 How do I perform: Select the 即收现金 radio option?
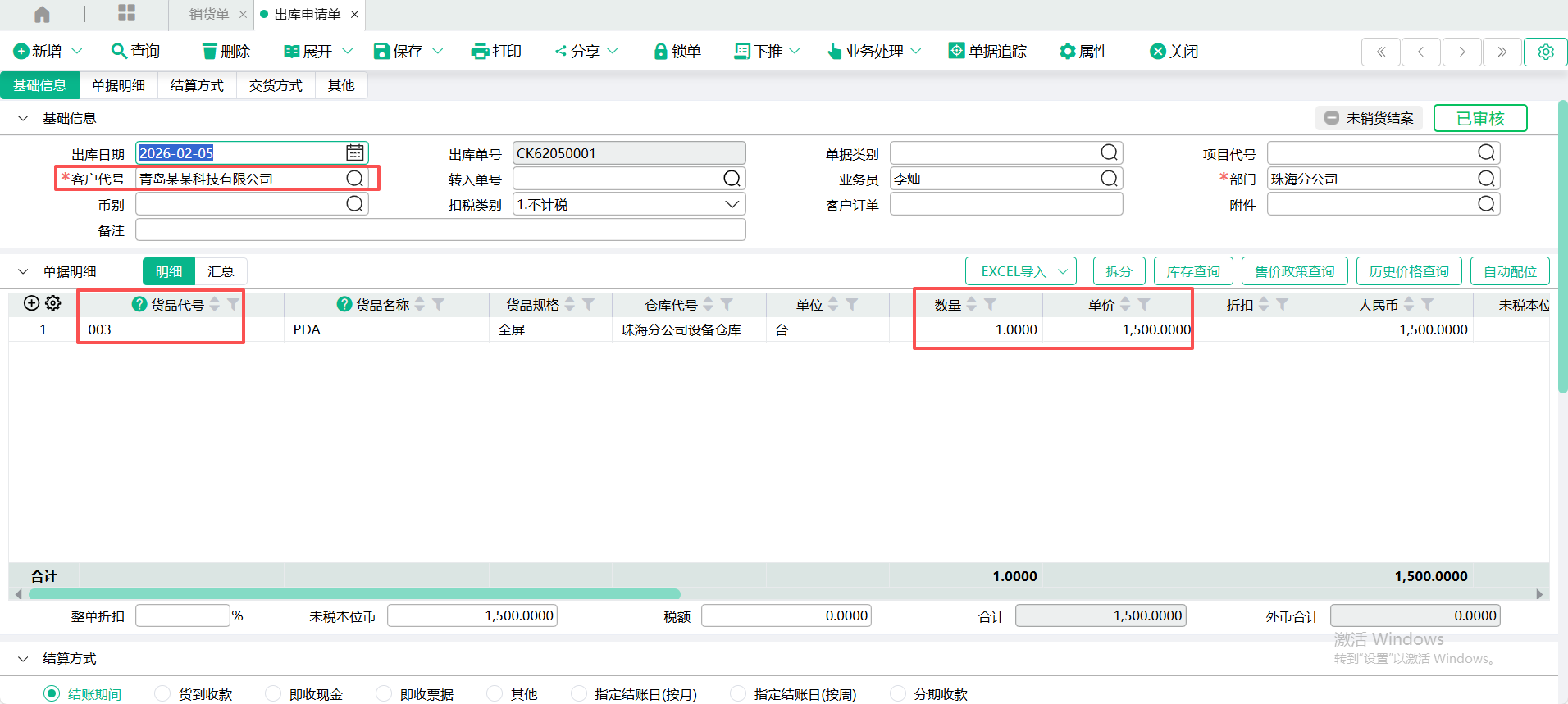point(273,693)
